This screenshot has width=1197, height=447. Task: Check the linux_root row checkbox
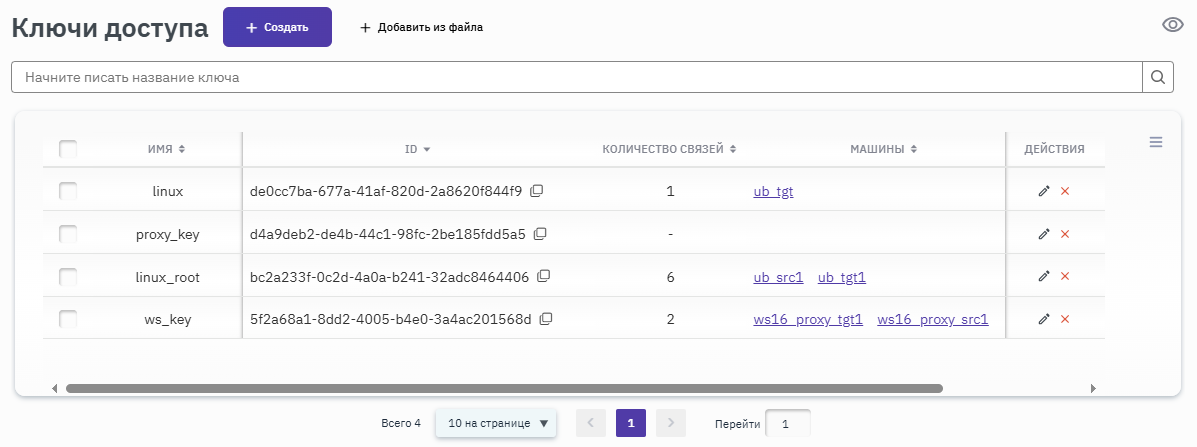coord(68,277)
